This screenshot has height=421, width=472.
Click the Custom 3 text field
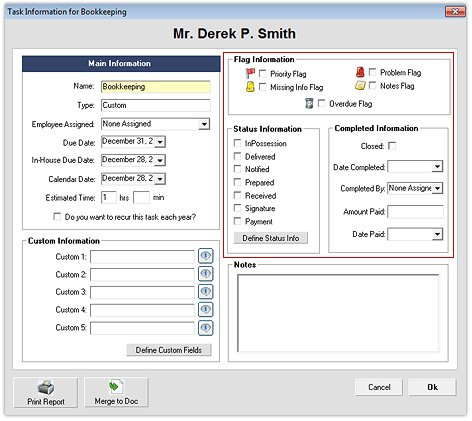tap(142, 292)
